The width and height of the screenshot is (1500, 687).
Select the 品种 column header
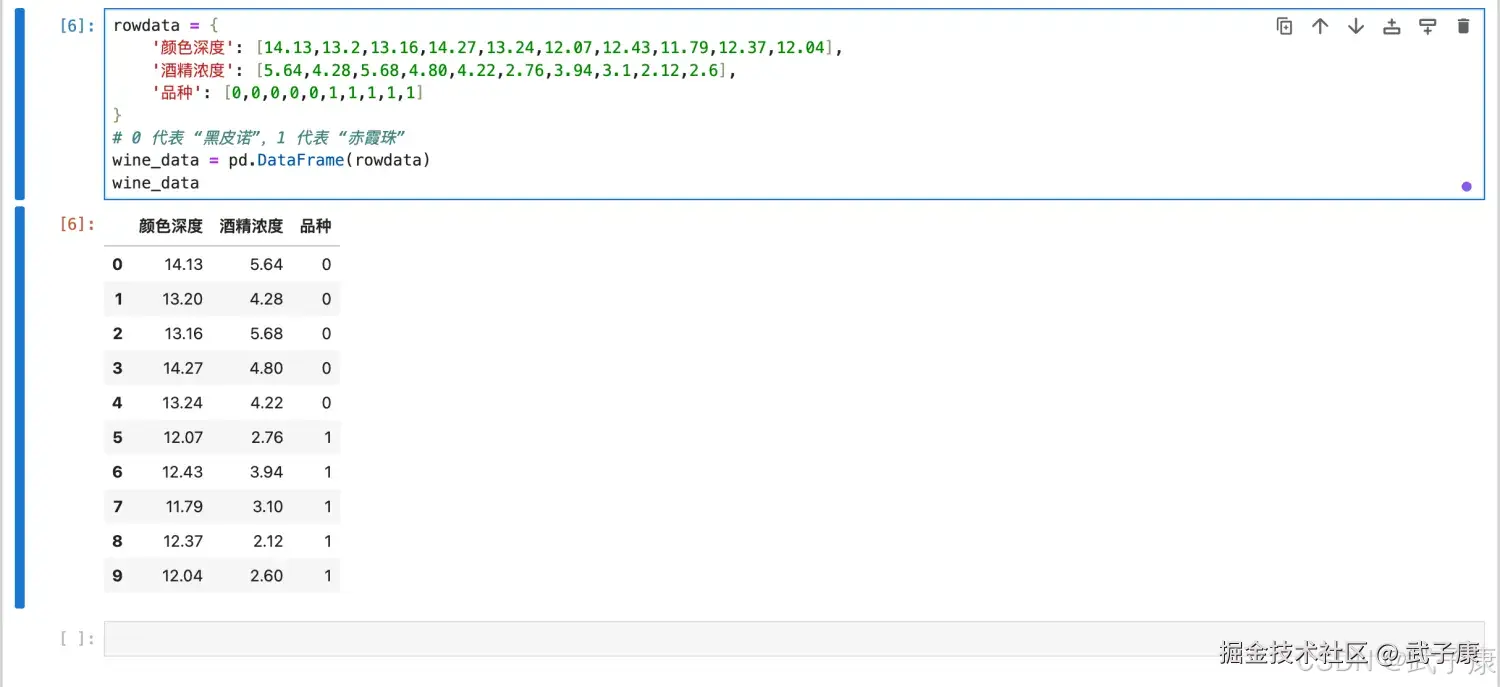coord(316,226)
